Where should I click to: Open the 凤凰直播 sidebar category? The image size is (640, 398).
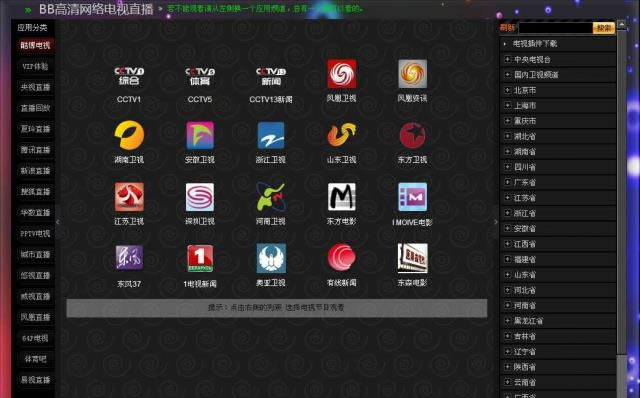[x=36, y=317]
